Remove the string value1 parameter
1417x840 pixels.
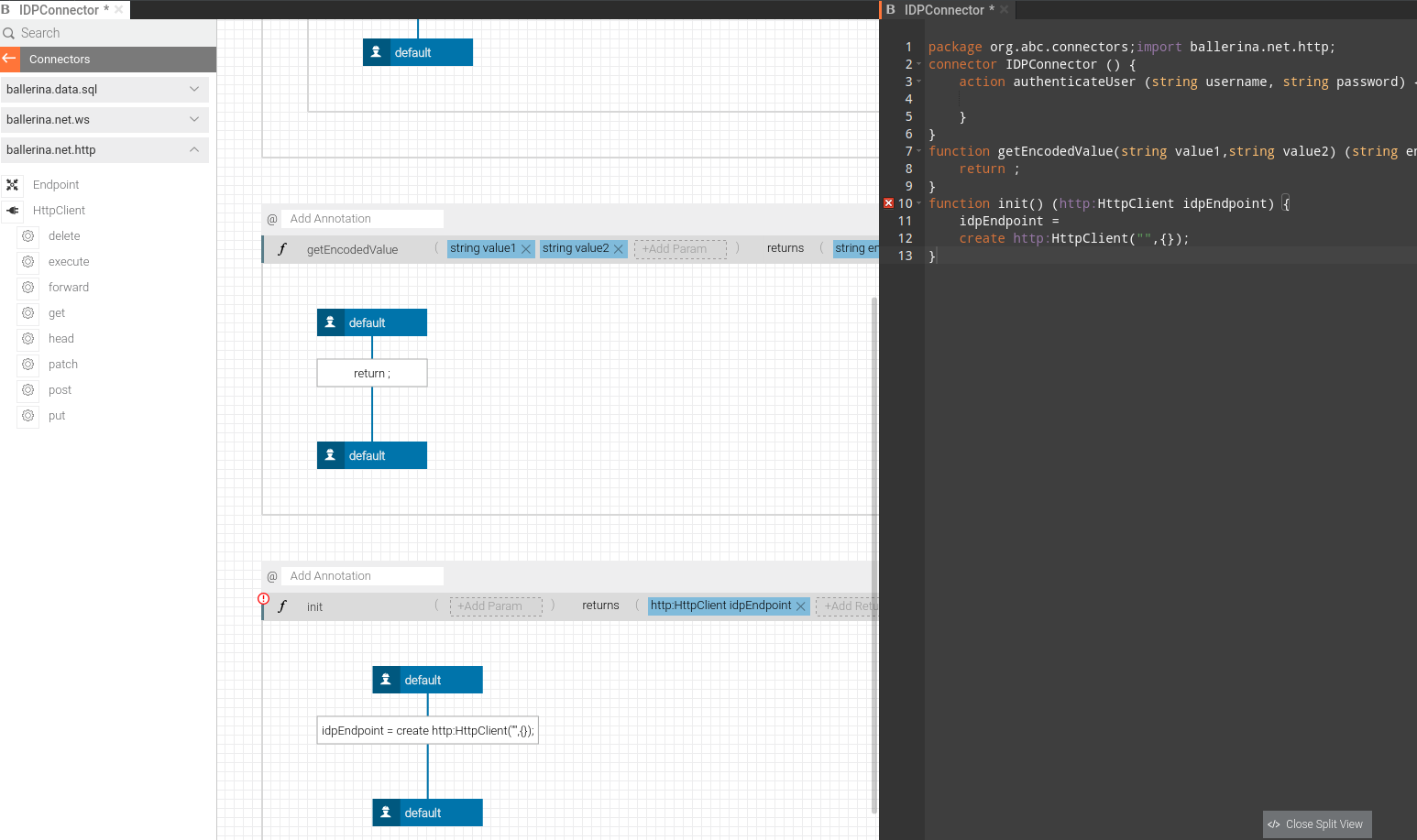coord(526,249)
